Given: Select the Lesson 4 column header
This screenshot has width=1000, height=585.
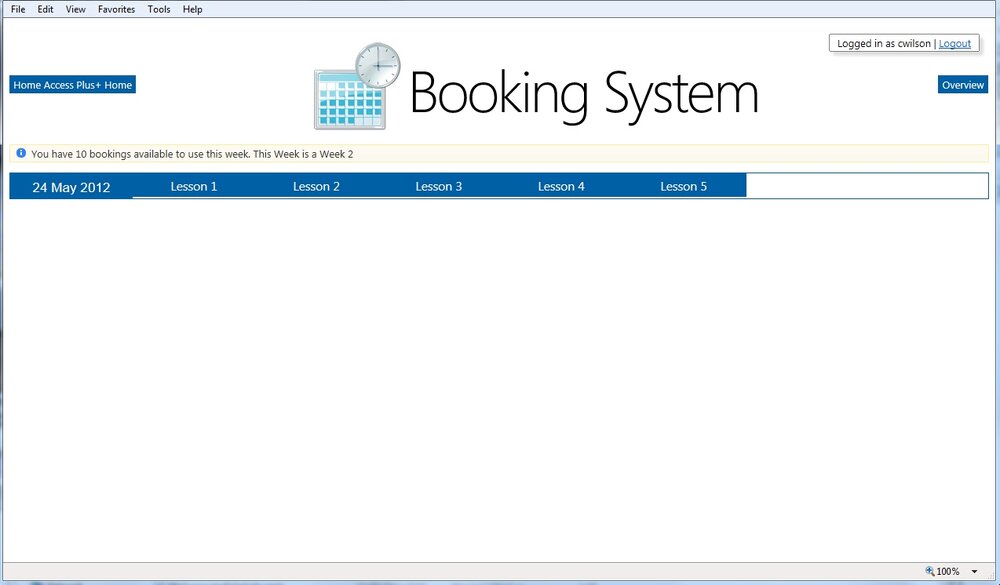Looking at the screenshot, I should click(561, 186).
